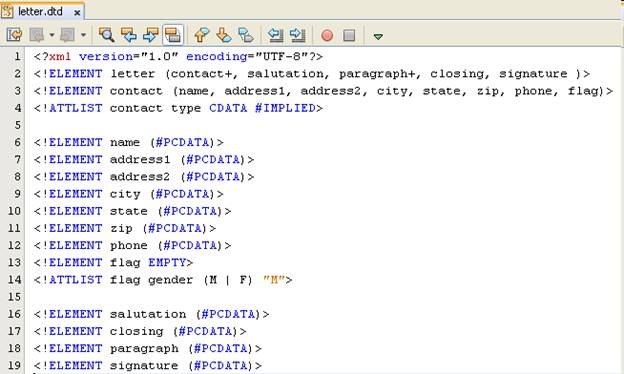
Task: Find previous occurrence toolbar icon
Action: coord(129,35)
